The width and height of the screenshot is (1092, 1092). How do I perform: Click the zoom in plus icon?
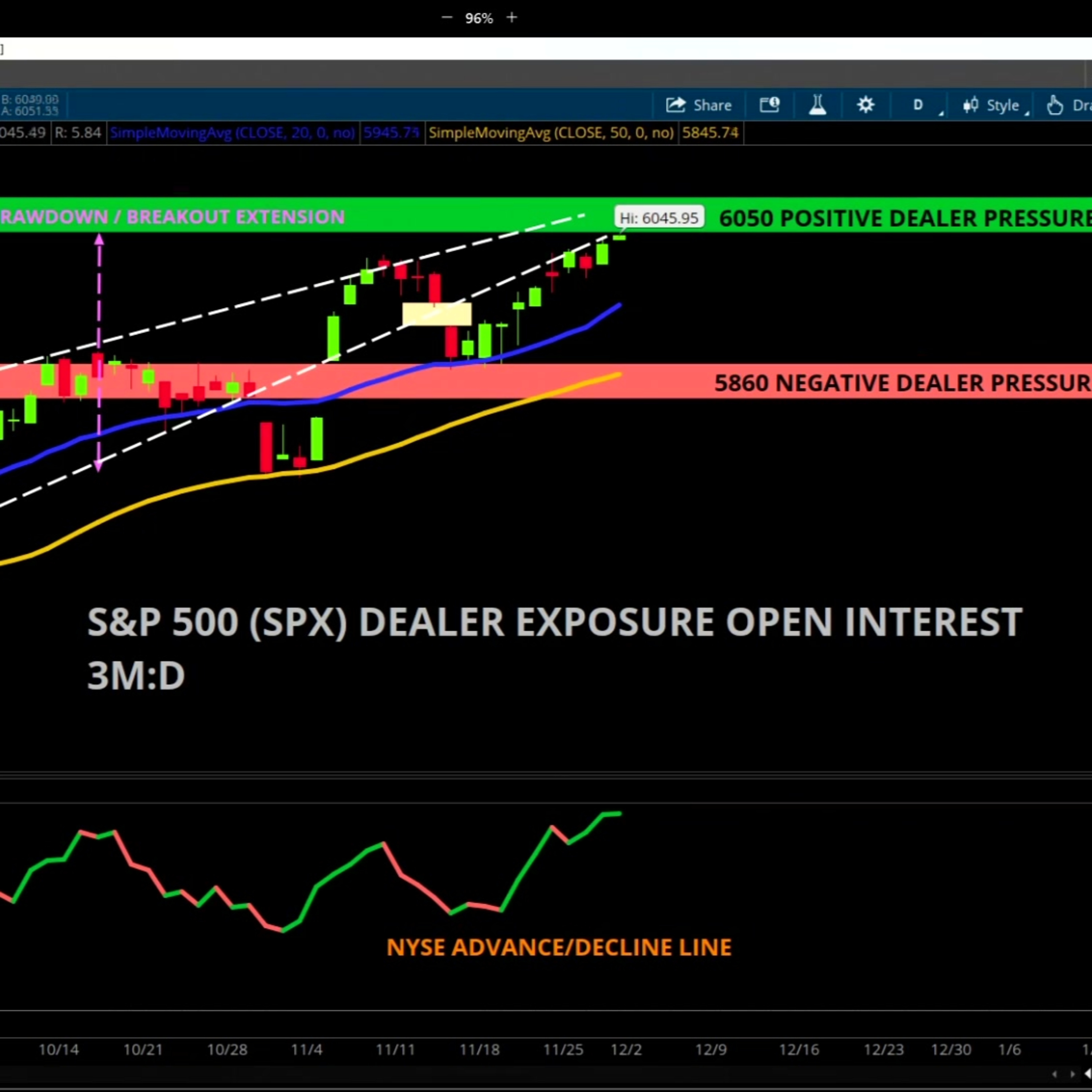coord(511,17)
